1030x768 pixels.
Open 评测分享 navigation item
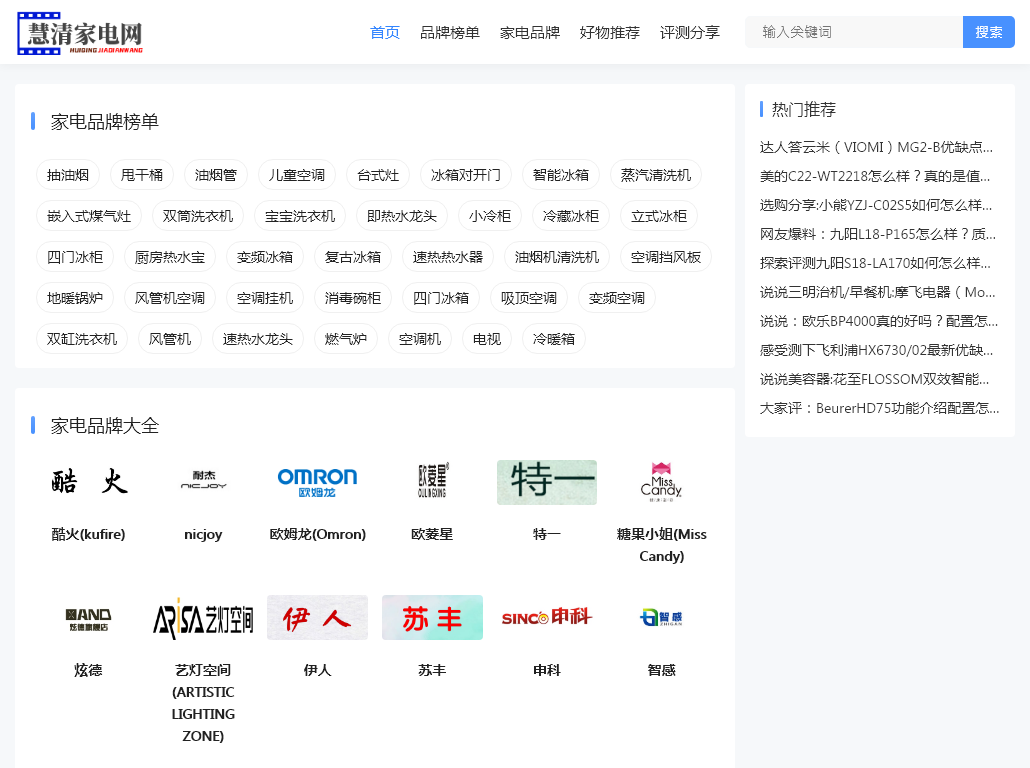click(x=690, y=32)
